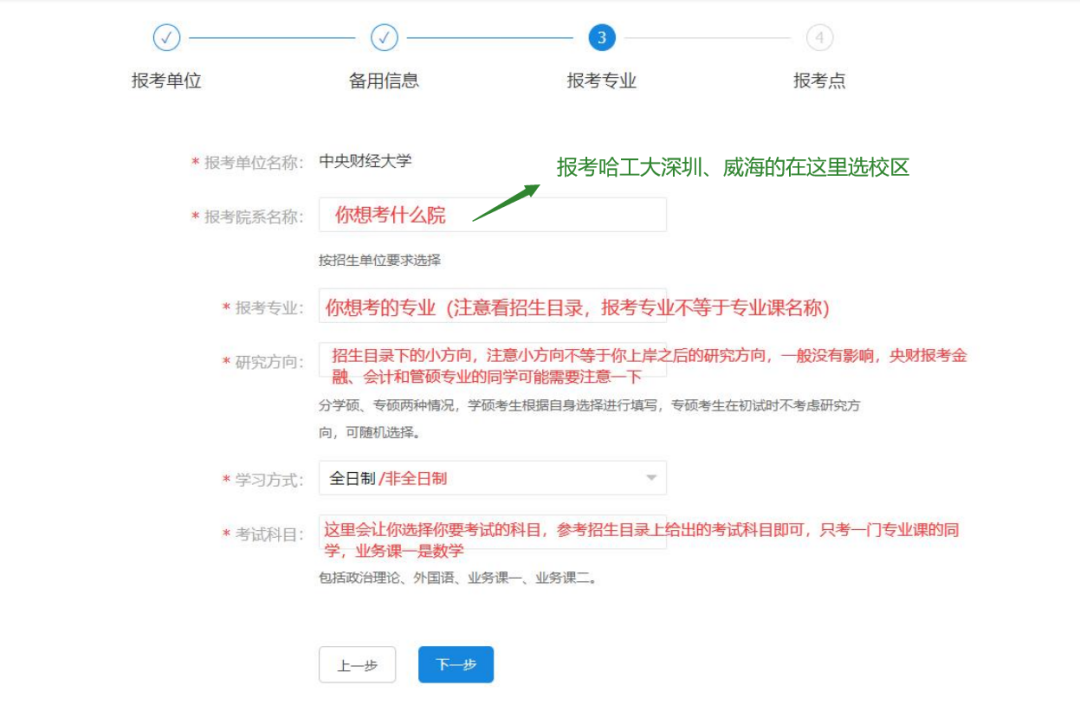Click the completed checkmark icon above 报考单位
Viewport: 1080px width, 711px height.
[x=166, y=37]
